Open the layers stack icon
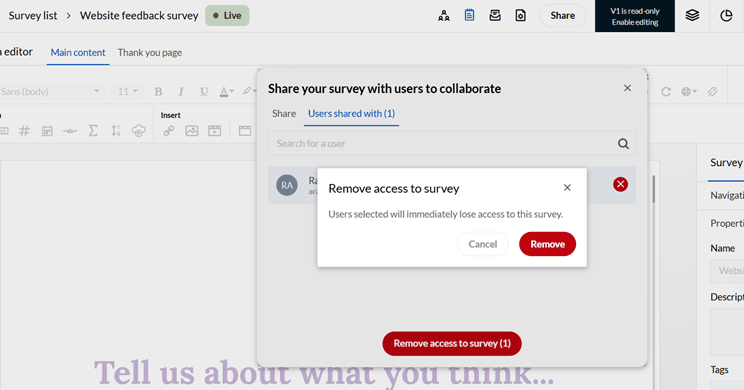 692,16
